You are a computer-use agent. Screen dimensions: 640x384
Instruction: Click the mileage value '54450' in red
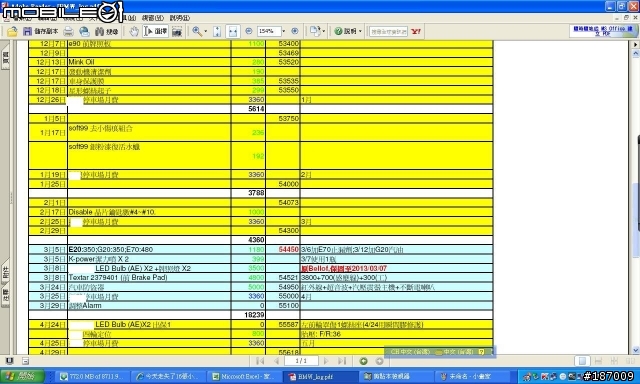coord(289,249)
